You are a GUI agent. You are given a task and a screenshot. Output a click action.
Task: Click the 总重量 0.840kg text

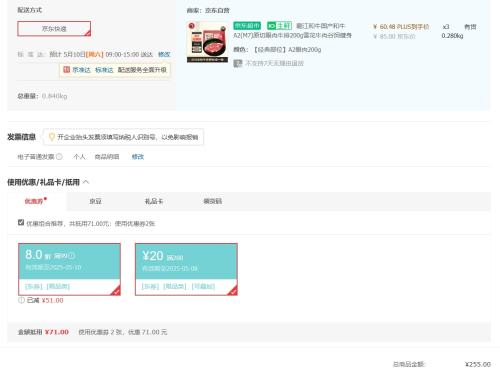(x=42, y=96)
